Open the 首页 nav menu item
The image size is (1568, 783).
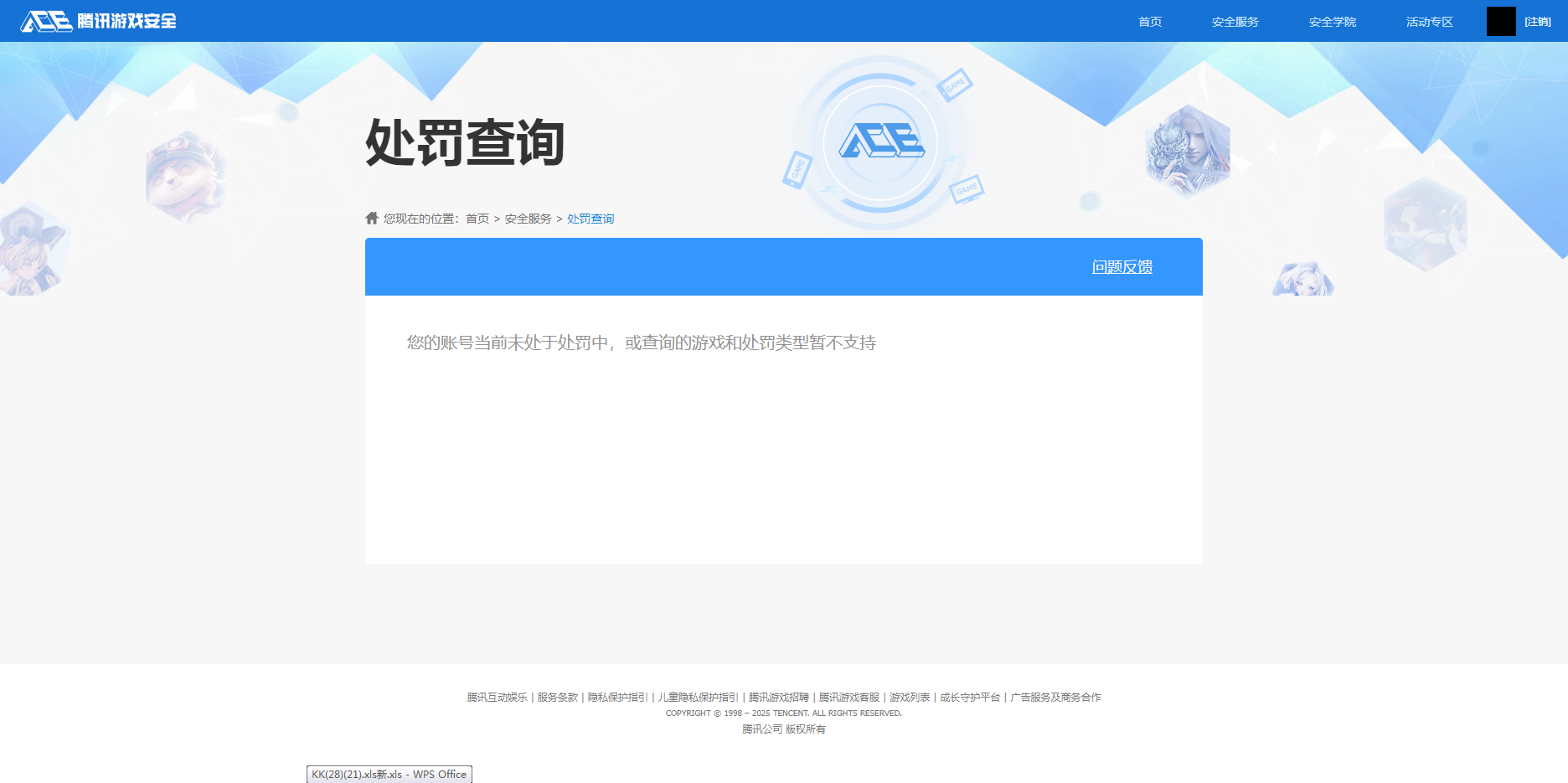pos(1150,22)
